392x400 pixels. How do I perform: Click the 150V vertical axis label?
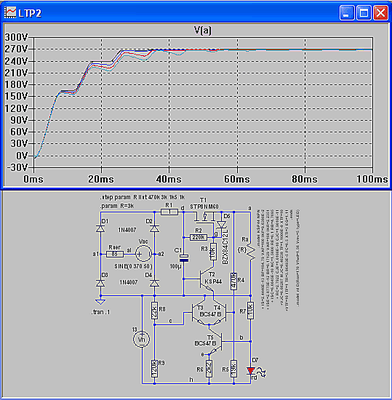tap(16, 96)
